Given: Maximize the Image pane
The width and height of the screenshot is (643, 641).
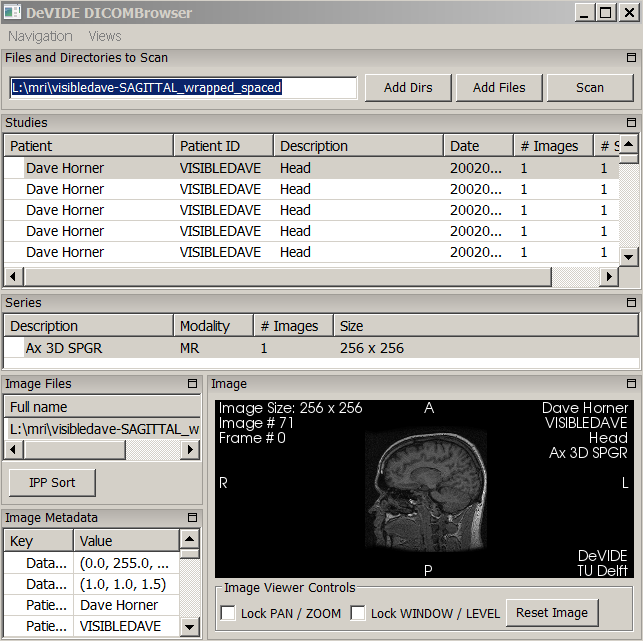Looking at the screenshot, I should click(x=631, y=383).
